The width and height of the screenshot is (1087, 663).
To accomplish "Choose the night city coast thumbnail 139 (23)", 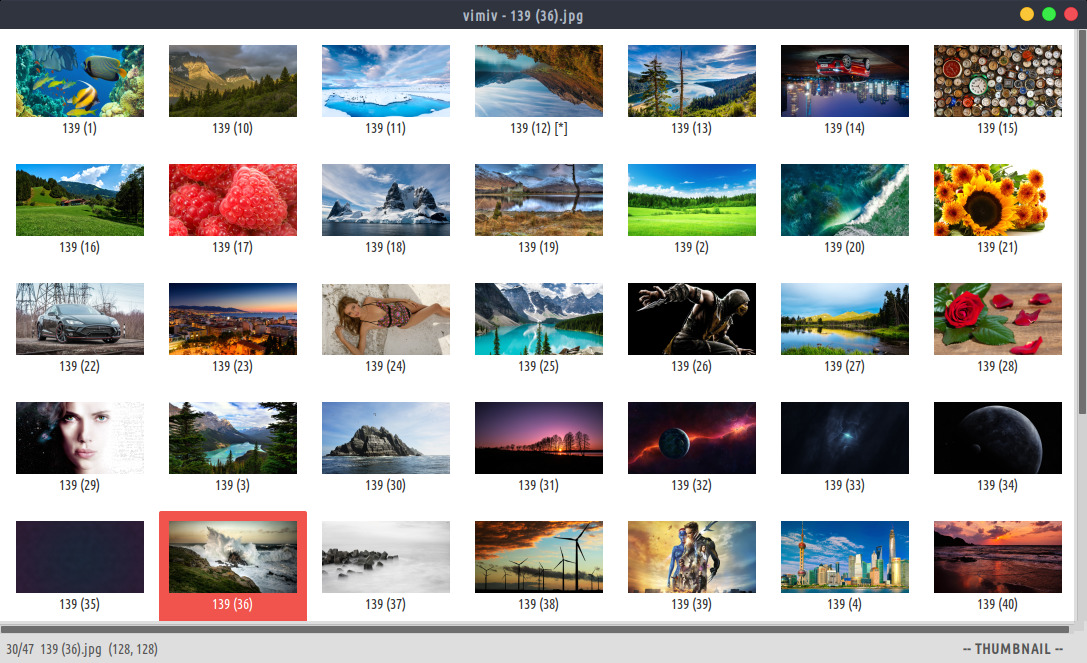I will tap(233, 319).
